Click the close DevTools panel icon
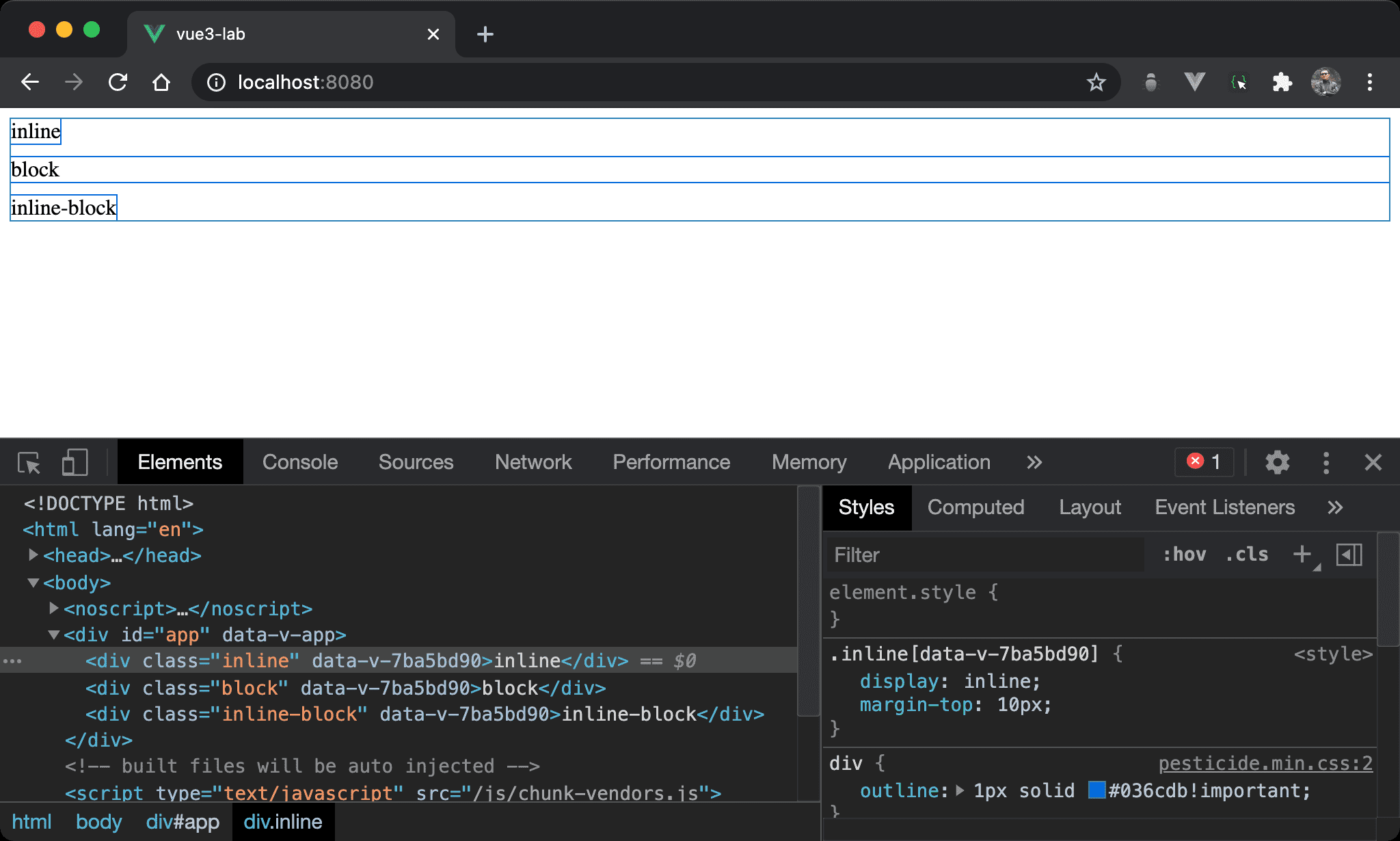 1373,461
